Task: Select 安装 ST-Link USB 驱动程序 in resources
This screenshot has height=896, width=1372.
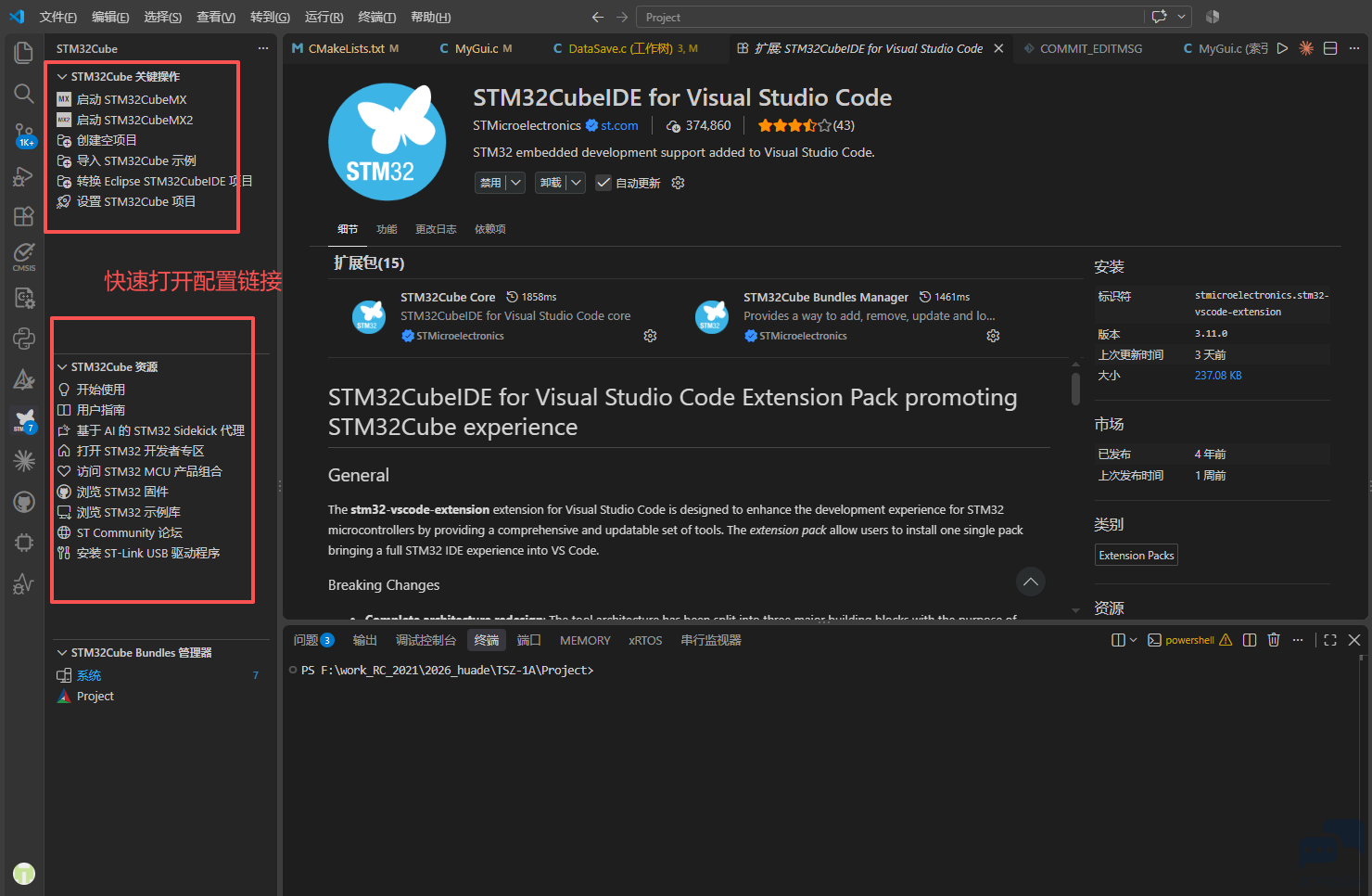Action: [148, 554]
